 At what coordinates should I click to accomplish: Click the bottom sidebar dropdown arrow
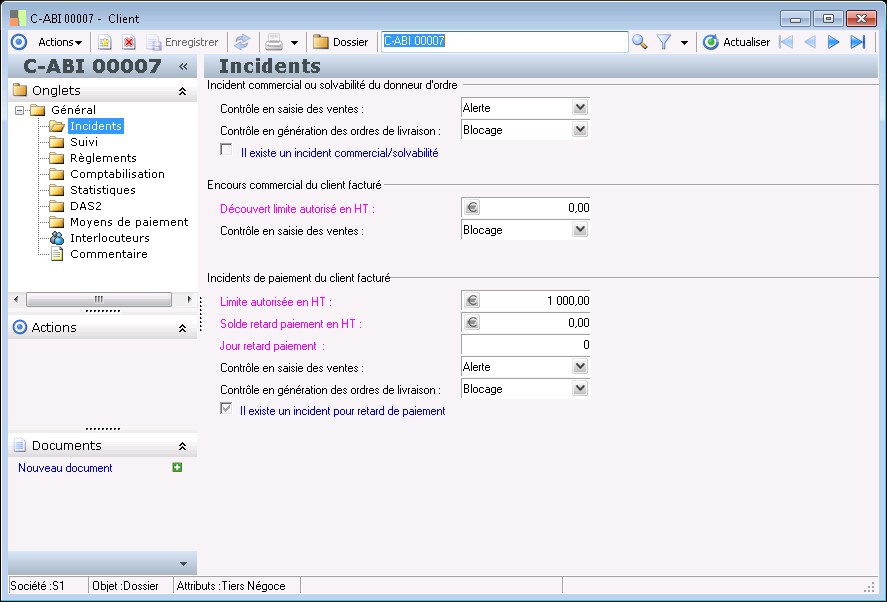pos(183,564)
